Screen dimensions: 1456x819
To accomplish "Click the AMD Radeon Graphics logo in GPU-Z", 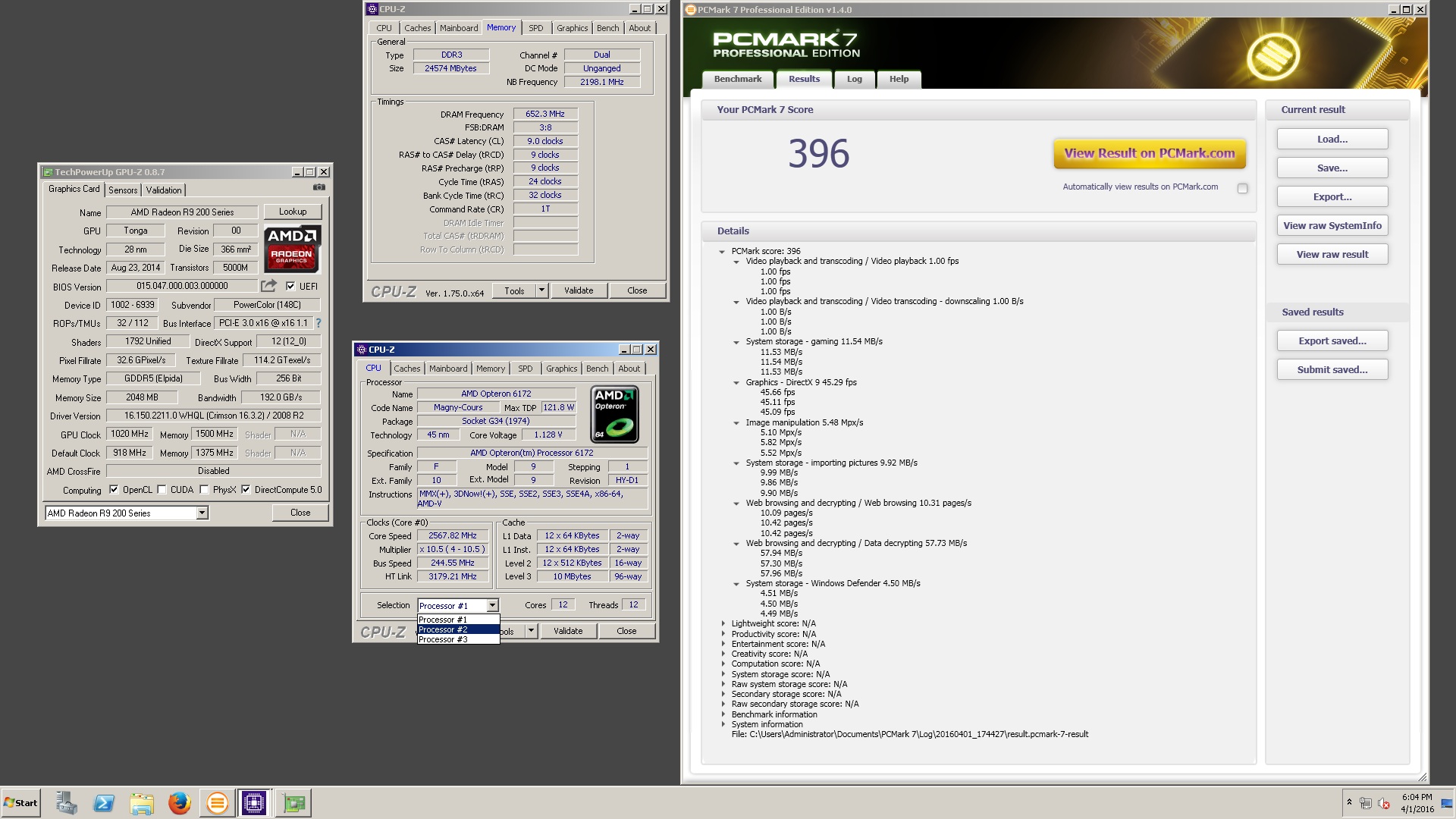I will tap(293, 249).
